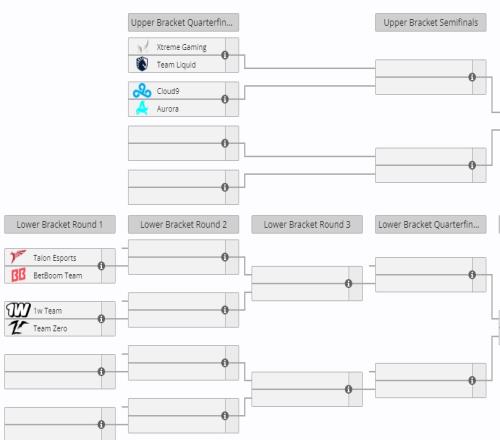Click the Team Zero logo
This screenshot has height=440, width=500.
tap(17, 328)
